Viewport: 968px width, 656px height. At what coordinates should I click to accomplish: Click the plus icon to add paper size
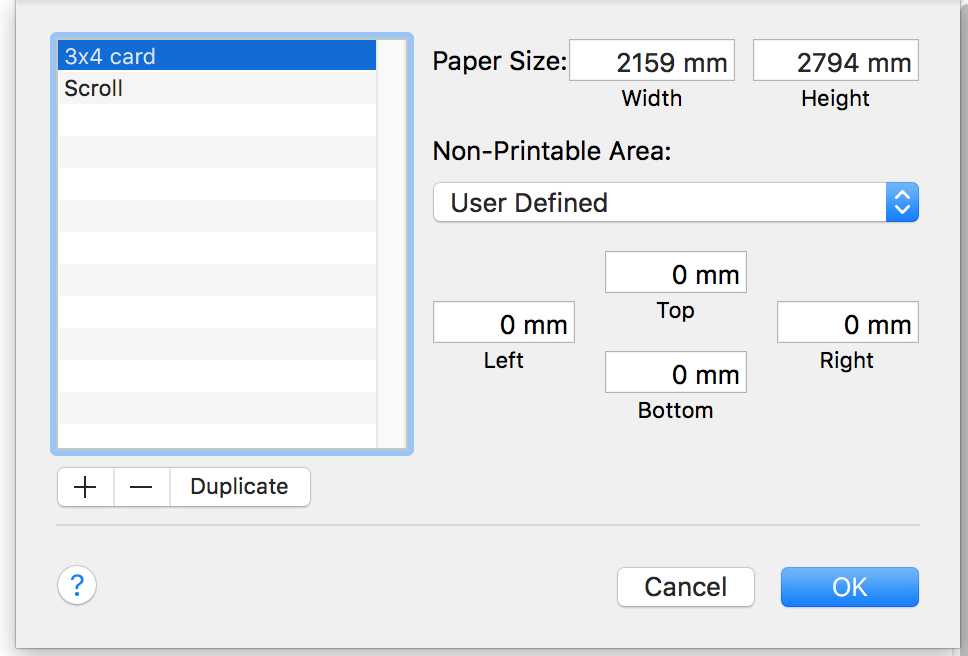pyautogui.click(x=86, y=487)
